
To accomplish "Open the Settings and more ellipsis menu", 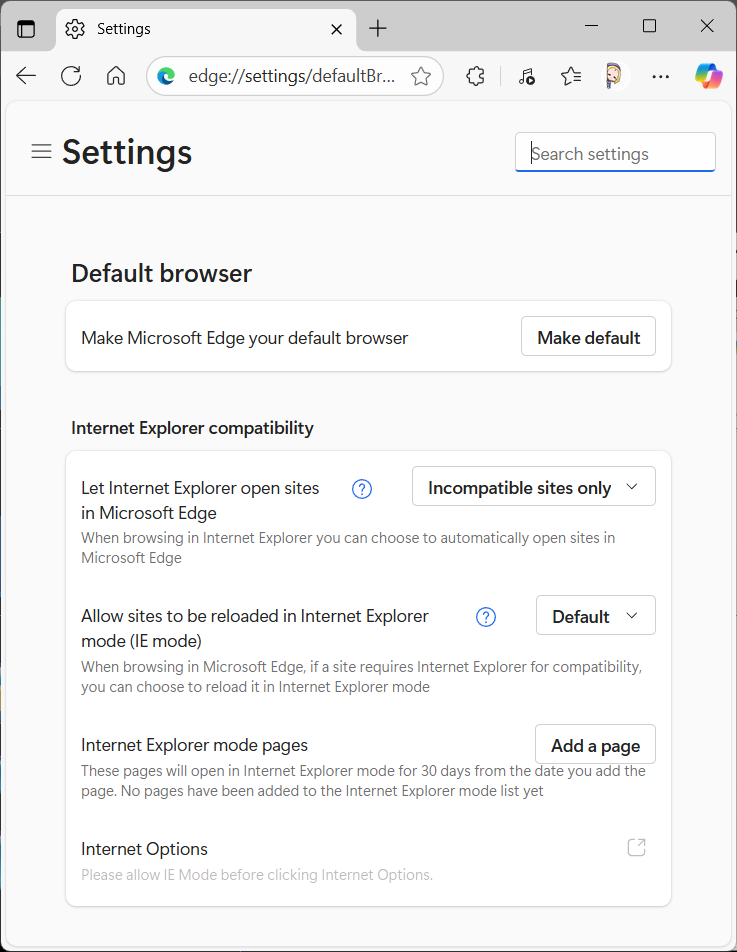I will coord(660,76).
